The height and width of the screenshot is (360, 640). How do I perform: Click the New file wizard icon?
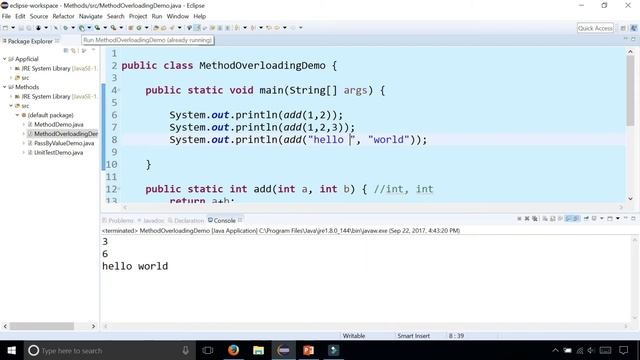coord(6,28)
